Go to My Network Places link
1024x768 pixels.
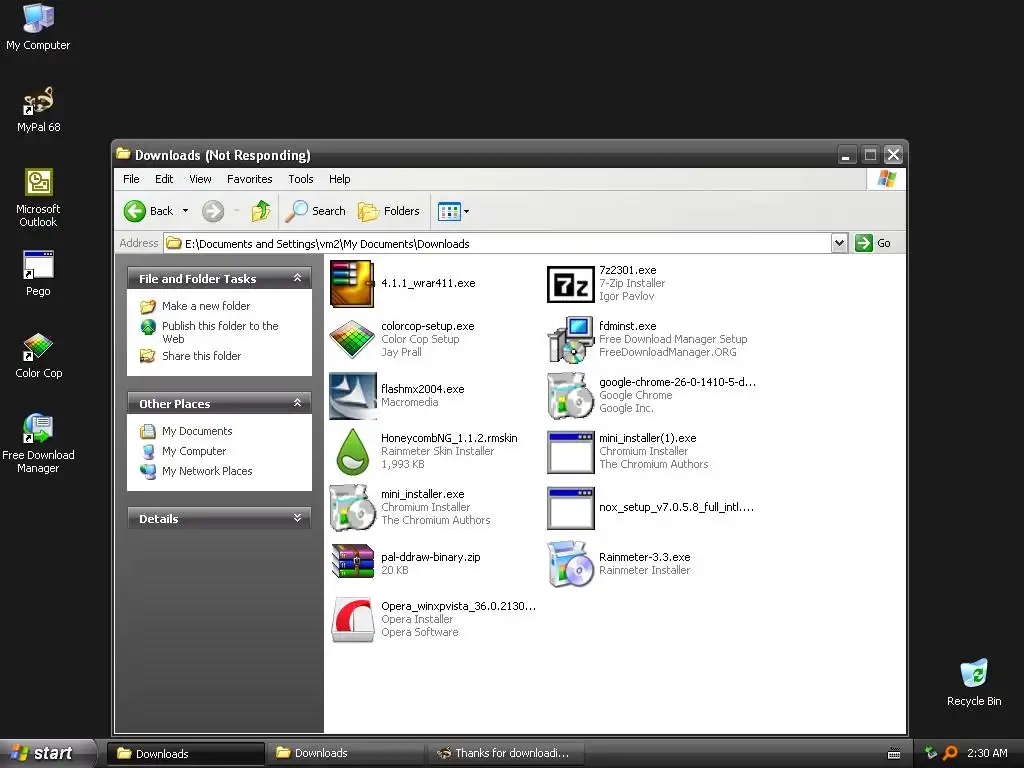pos(207,471)
